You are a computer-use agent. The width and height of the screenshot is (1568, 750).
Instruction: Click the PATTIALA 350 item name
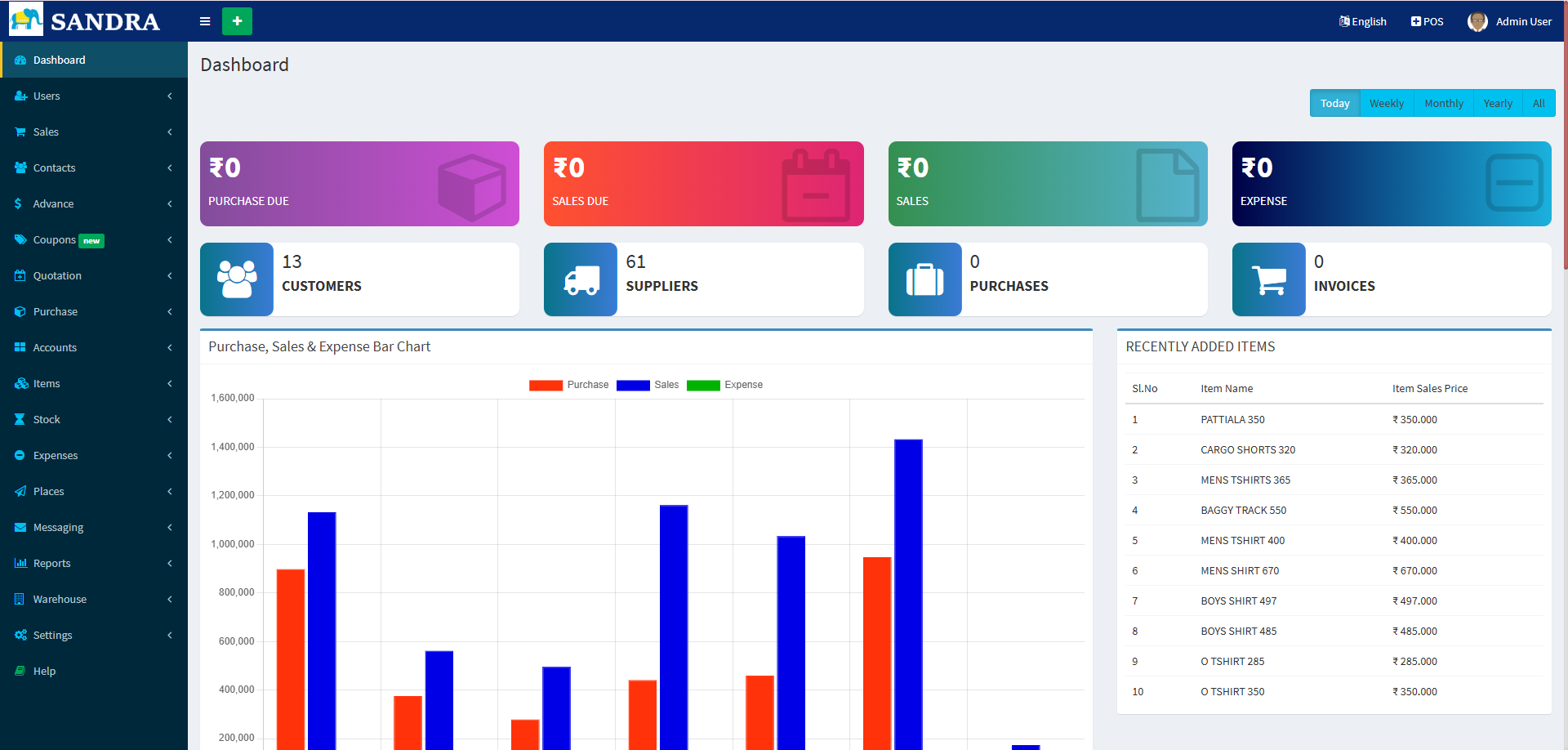tap(1233, 419)
